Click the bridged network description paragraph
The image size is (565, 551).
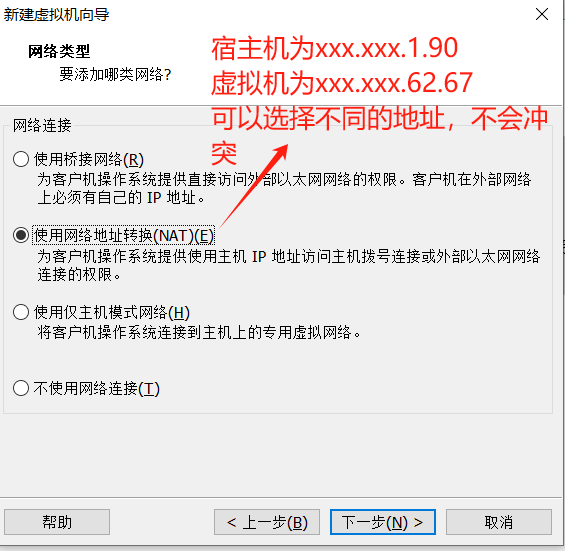[x=284, y=188]
